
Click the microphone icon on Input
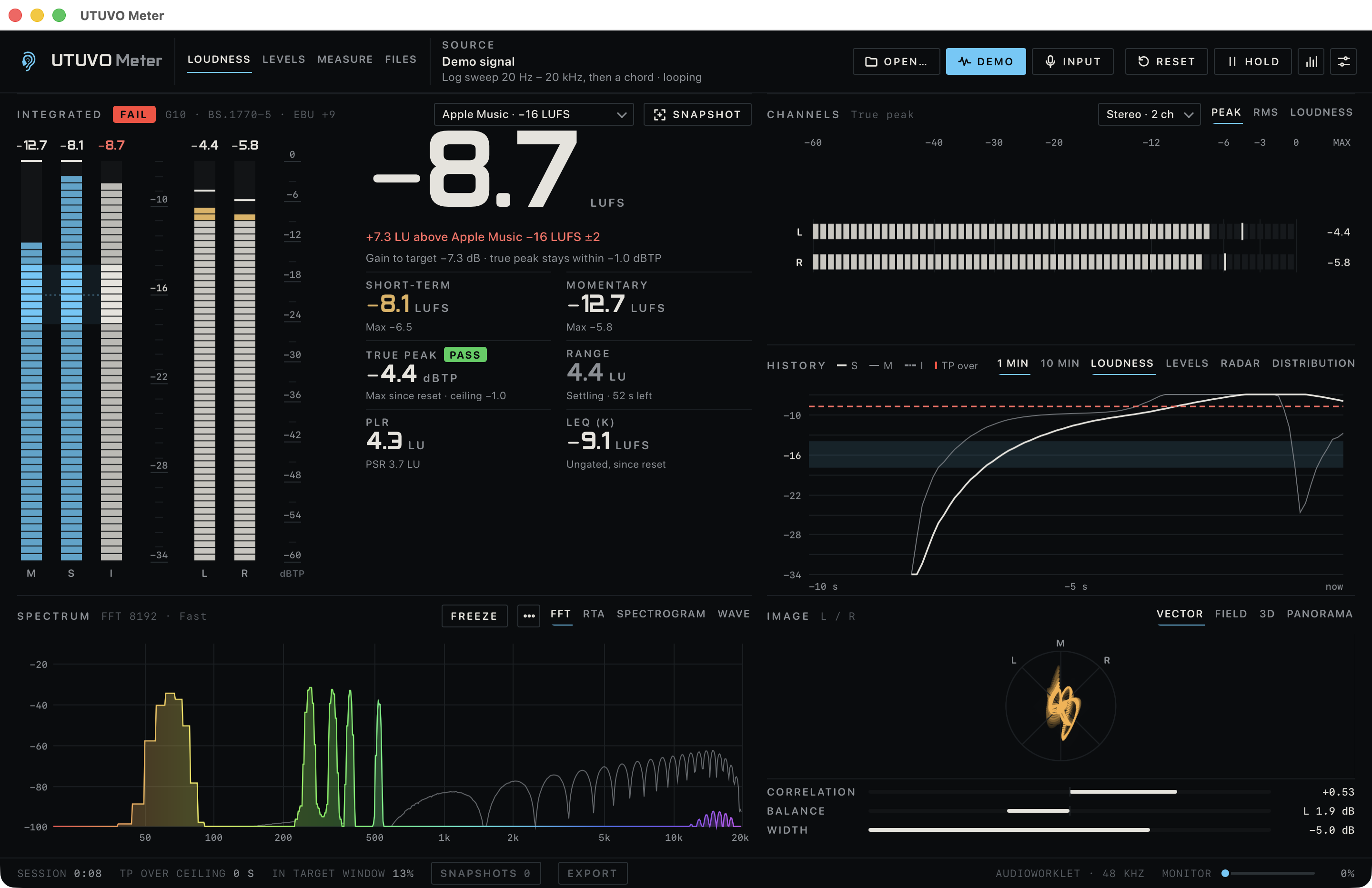1050,62
